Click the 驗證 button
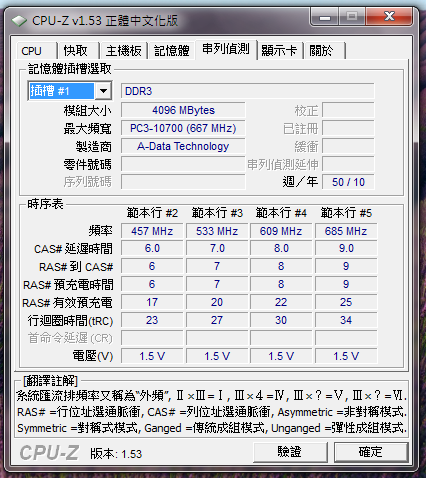Image resolution: width=426 pixels, height=478 pixels. pos(290,452)
